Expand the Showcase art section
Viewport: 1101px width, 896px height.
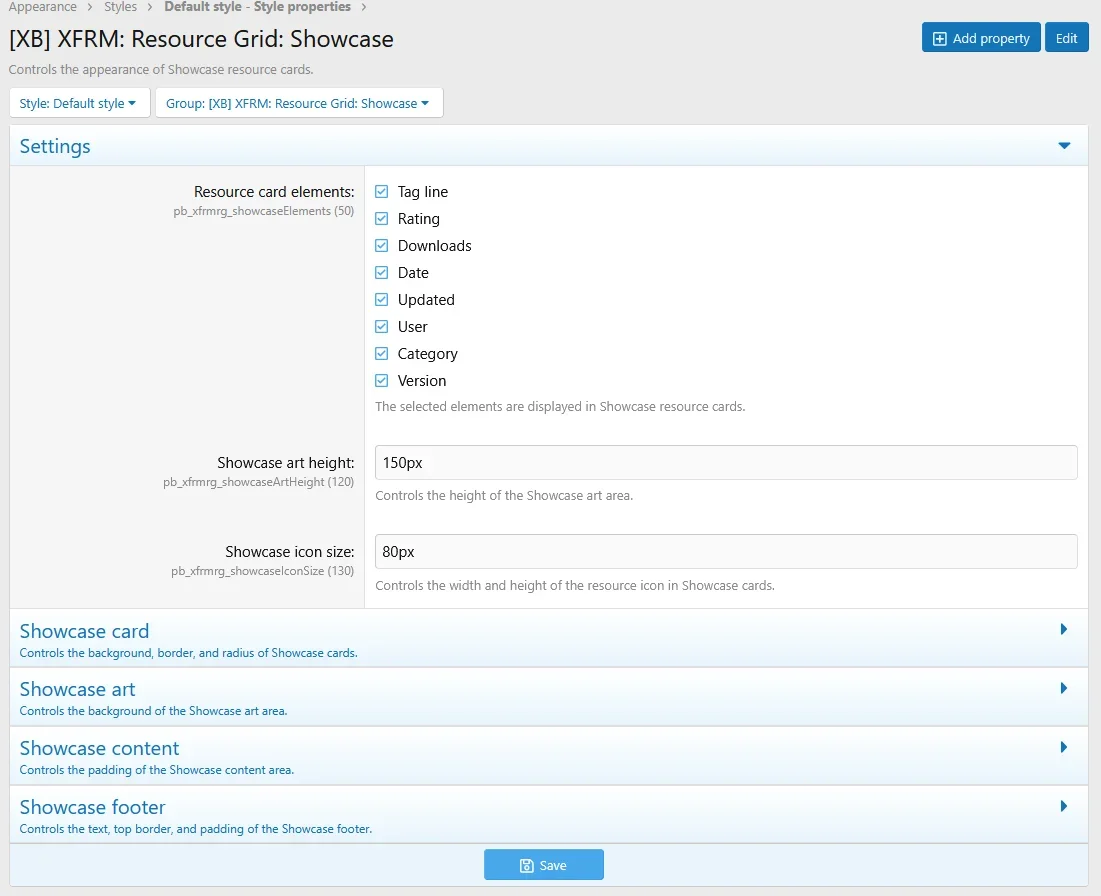pyautogui.click(x=1064, y=688)
